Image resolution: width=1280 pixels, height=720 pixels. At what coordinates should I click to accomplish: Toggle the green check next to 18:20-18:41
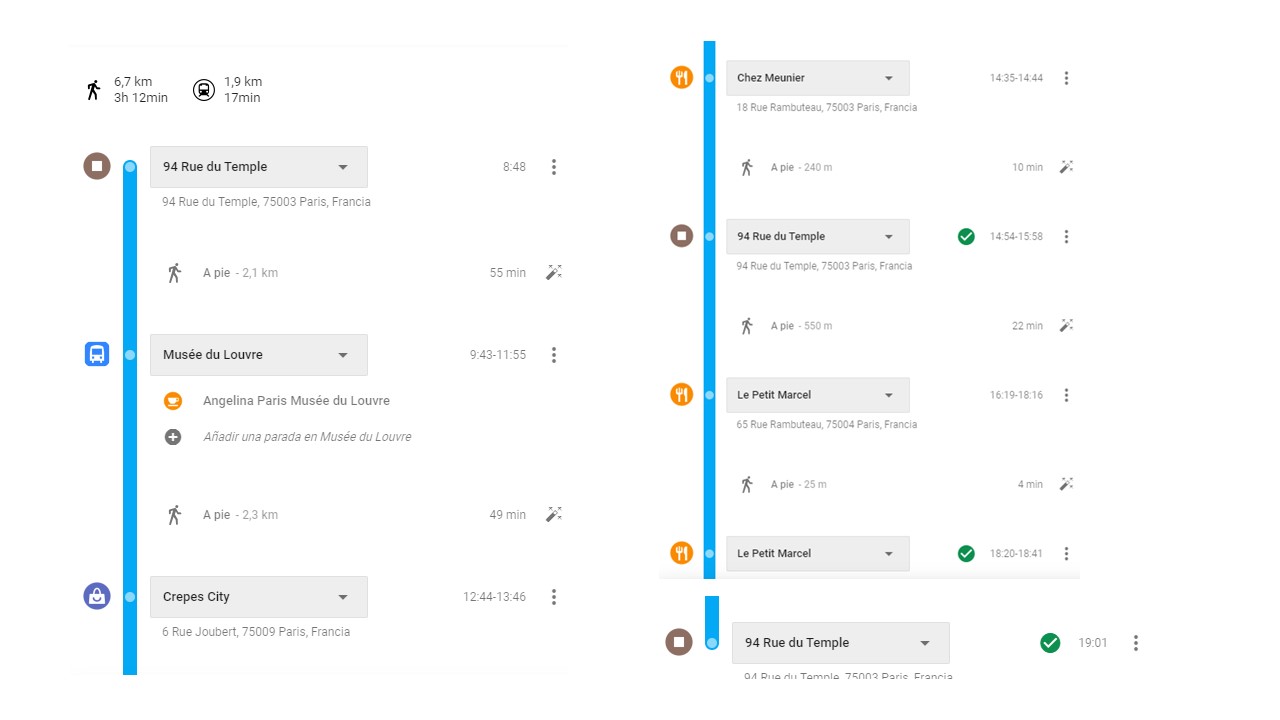[x=966, y=553]
